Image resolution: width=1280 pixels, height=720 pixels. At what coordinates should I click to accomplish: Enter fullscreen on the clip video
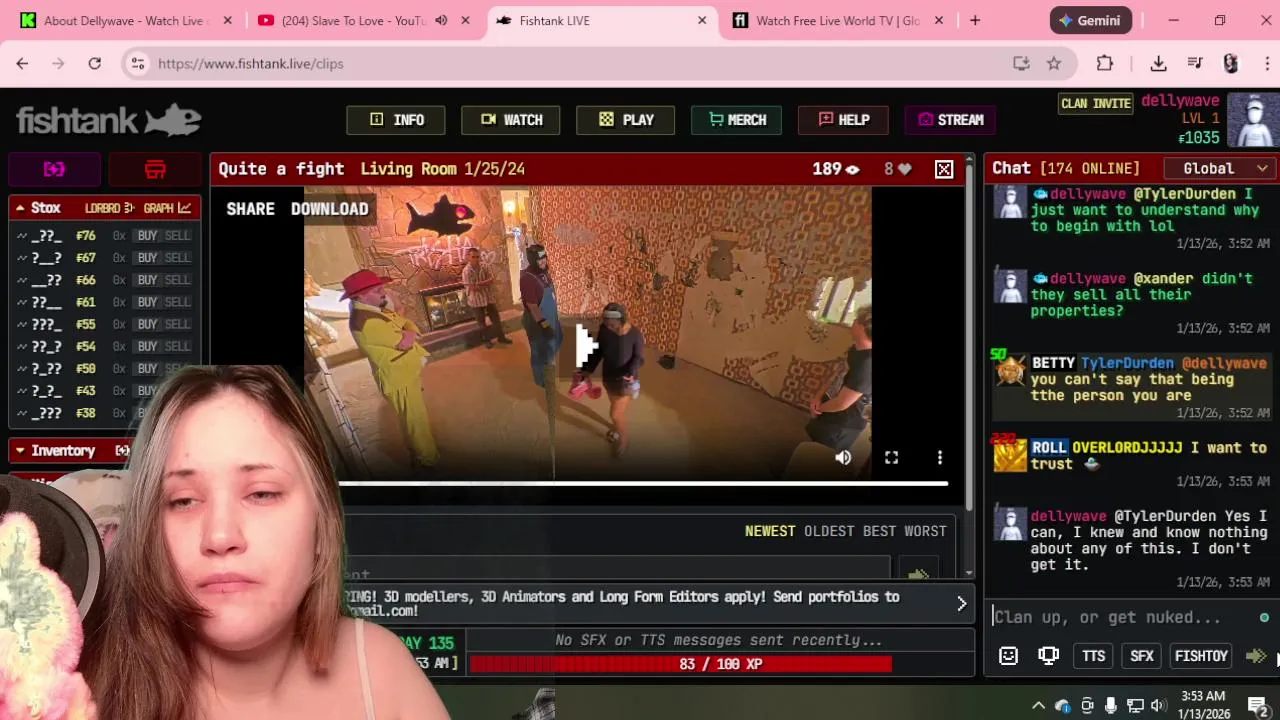891,457
